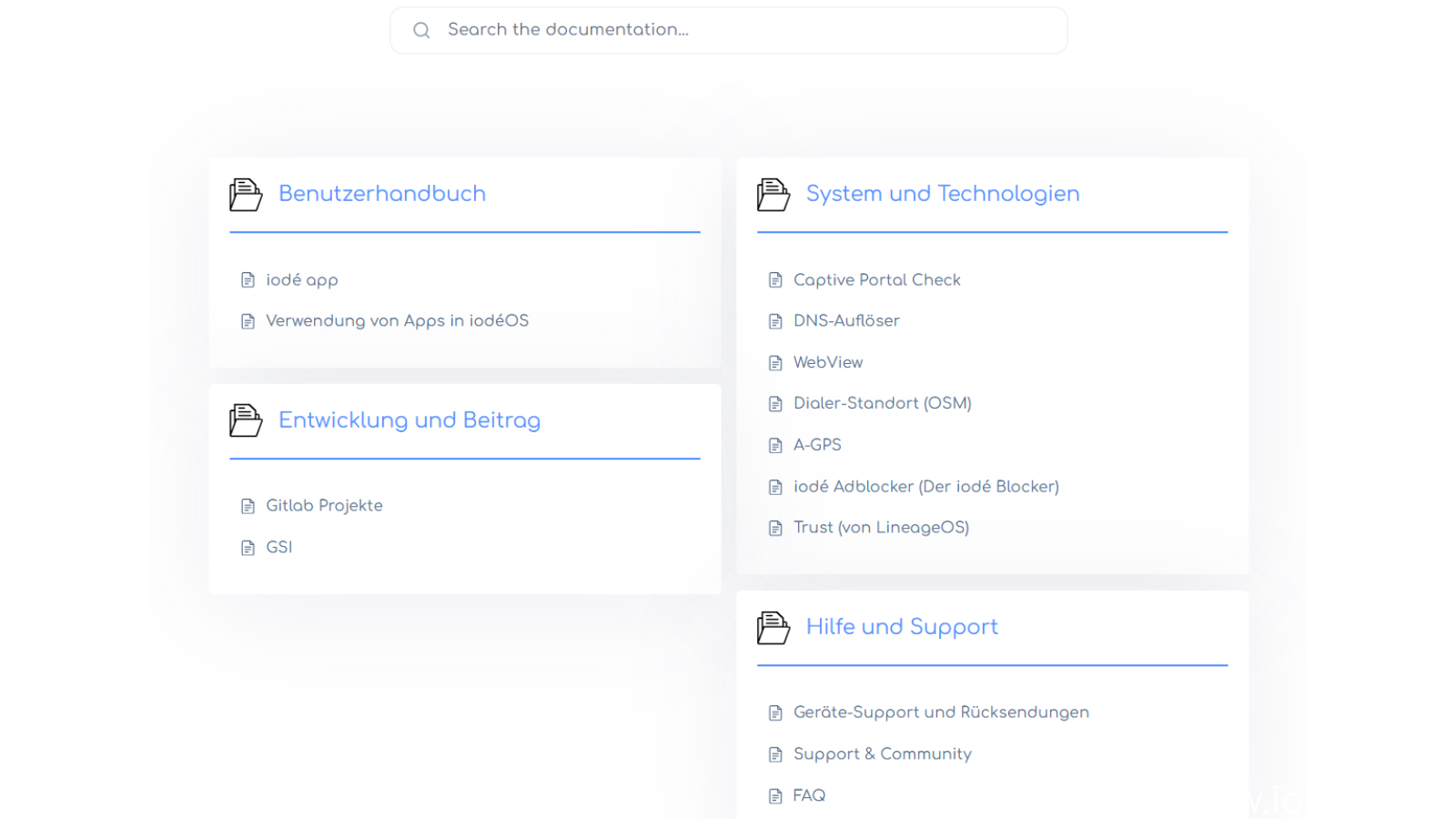Open the WebView article

(x=828, y=362)
